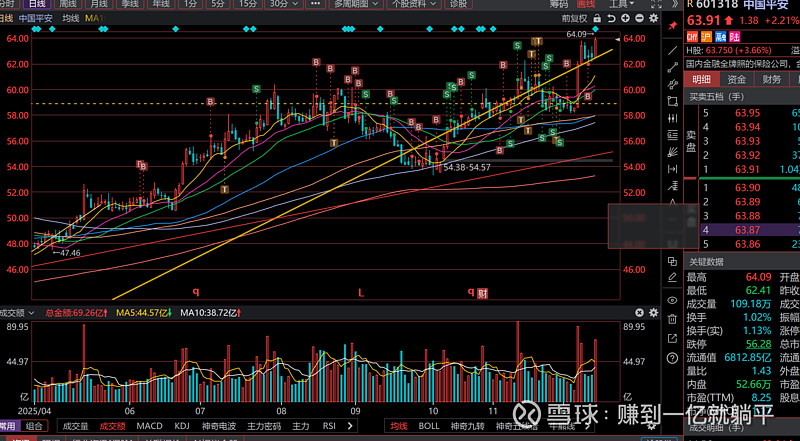This screenshot has width=800, height=441.
Task: Click the blue 融 badge
Action: click(x=720, y=37)
